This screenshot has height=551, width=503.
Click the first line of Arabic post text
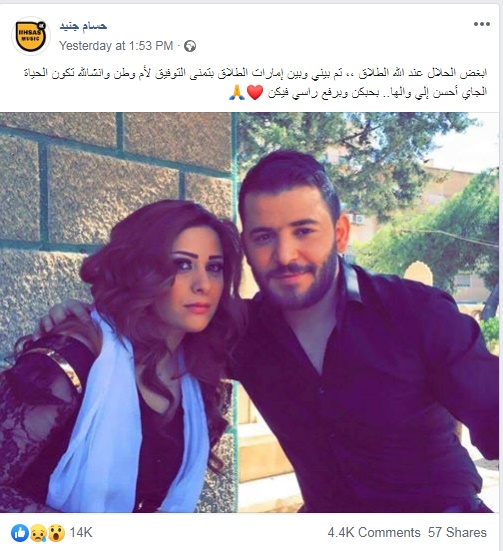point(256,73)
